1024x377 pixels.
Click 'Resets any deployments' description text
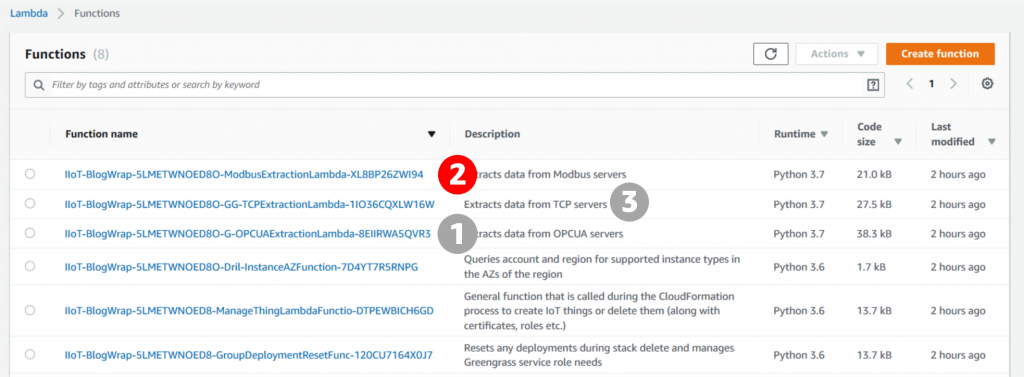(x=599, y=354)
